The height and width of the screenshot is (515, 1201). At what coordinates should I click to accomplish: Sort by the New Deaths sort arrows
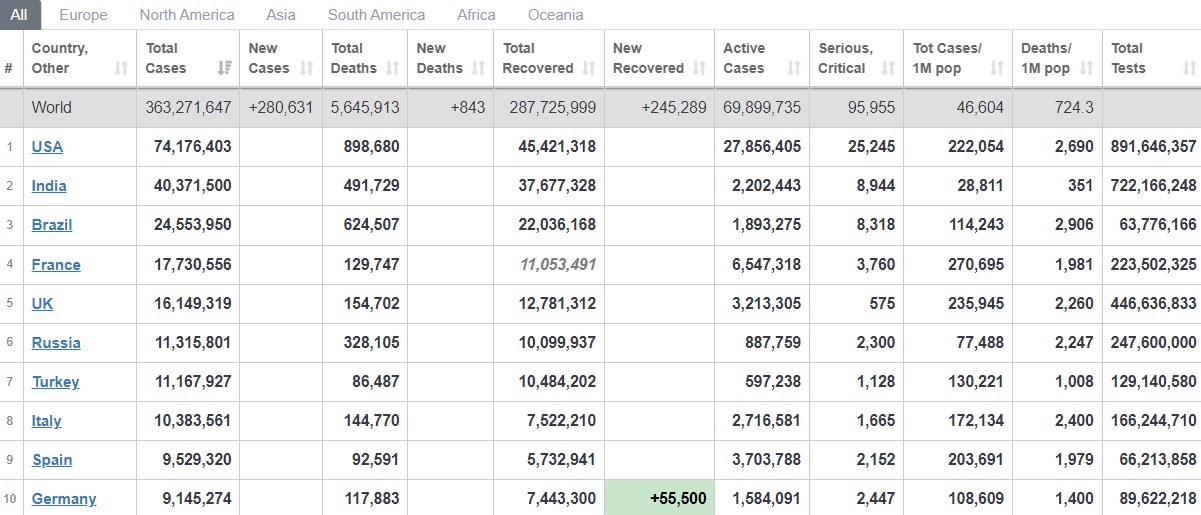[477, 69]
